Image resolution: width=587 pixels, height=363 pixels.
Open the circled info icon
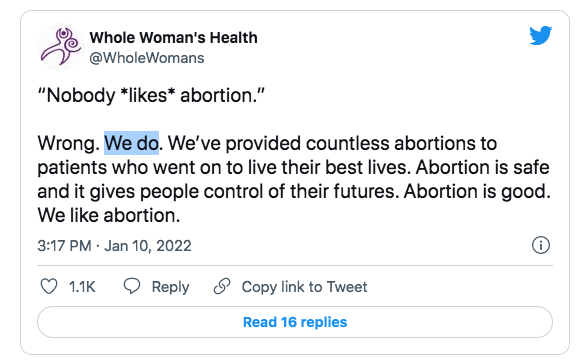(x=541, y=245)
